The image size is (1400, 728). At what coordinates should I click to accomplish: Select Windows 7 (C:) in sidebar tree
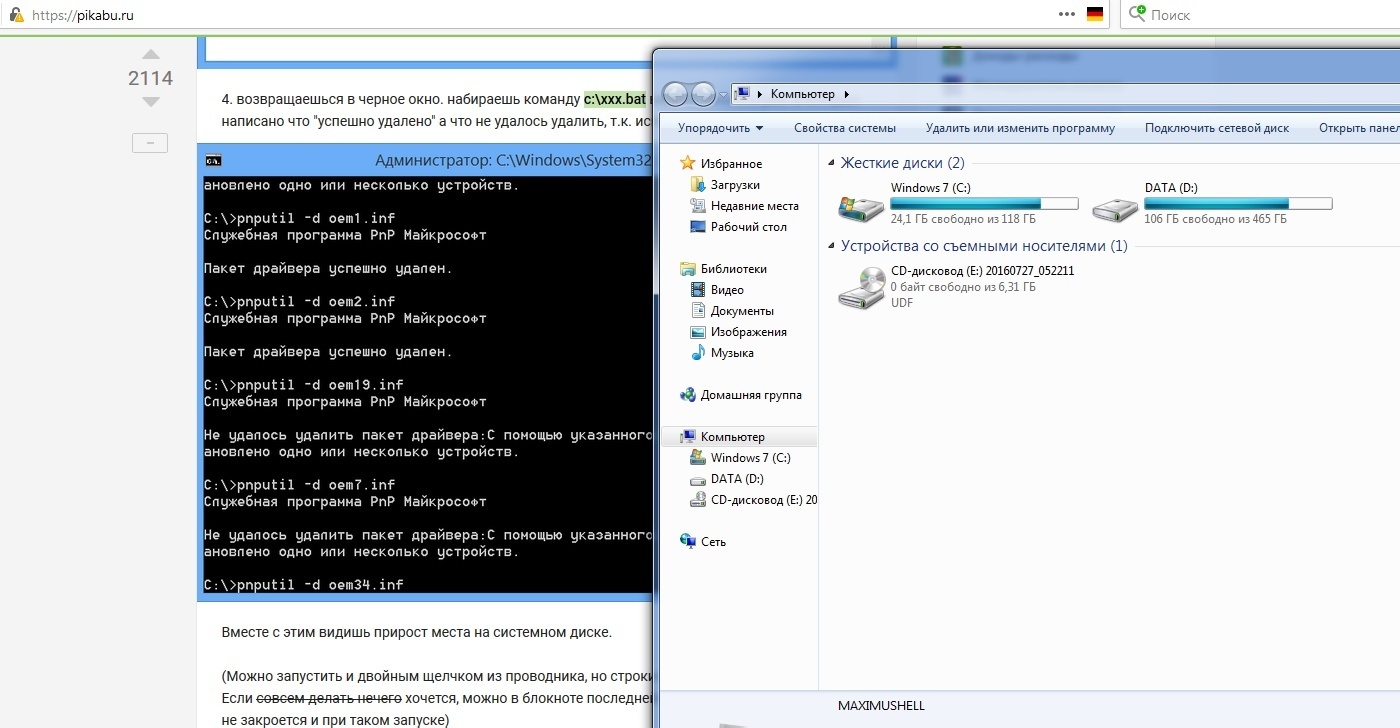[750, 458]
